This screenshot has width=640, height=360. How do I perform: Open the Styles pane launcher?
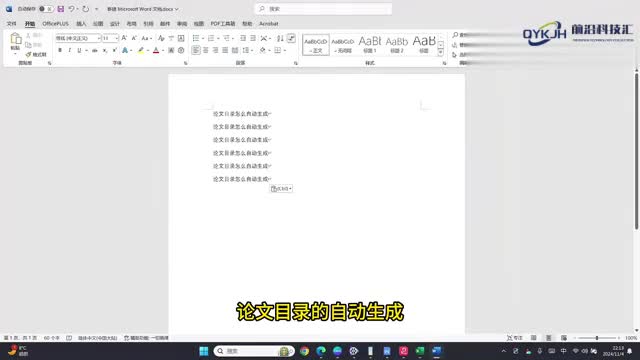pos(444,63)
